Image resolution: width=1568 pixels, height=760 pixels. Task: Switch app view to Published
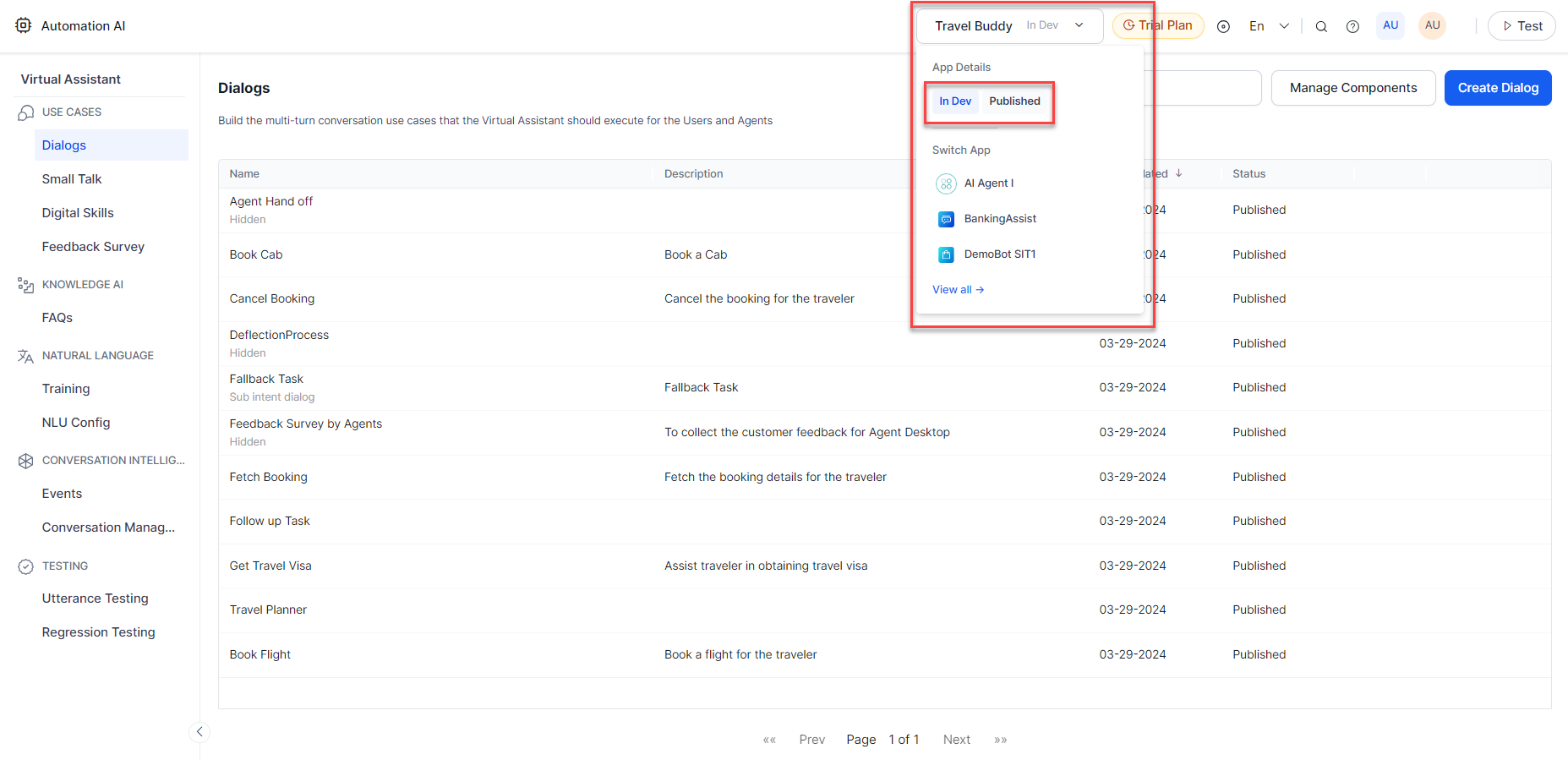click(x=1014, y=101)
